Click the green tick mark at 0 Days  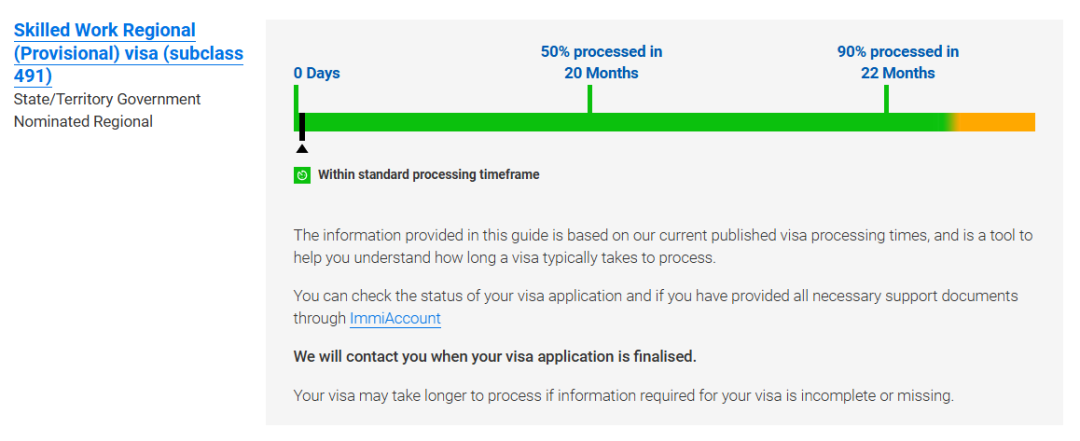(x=295, y=99)
